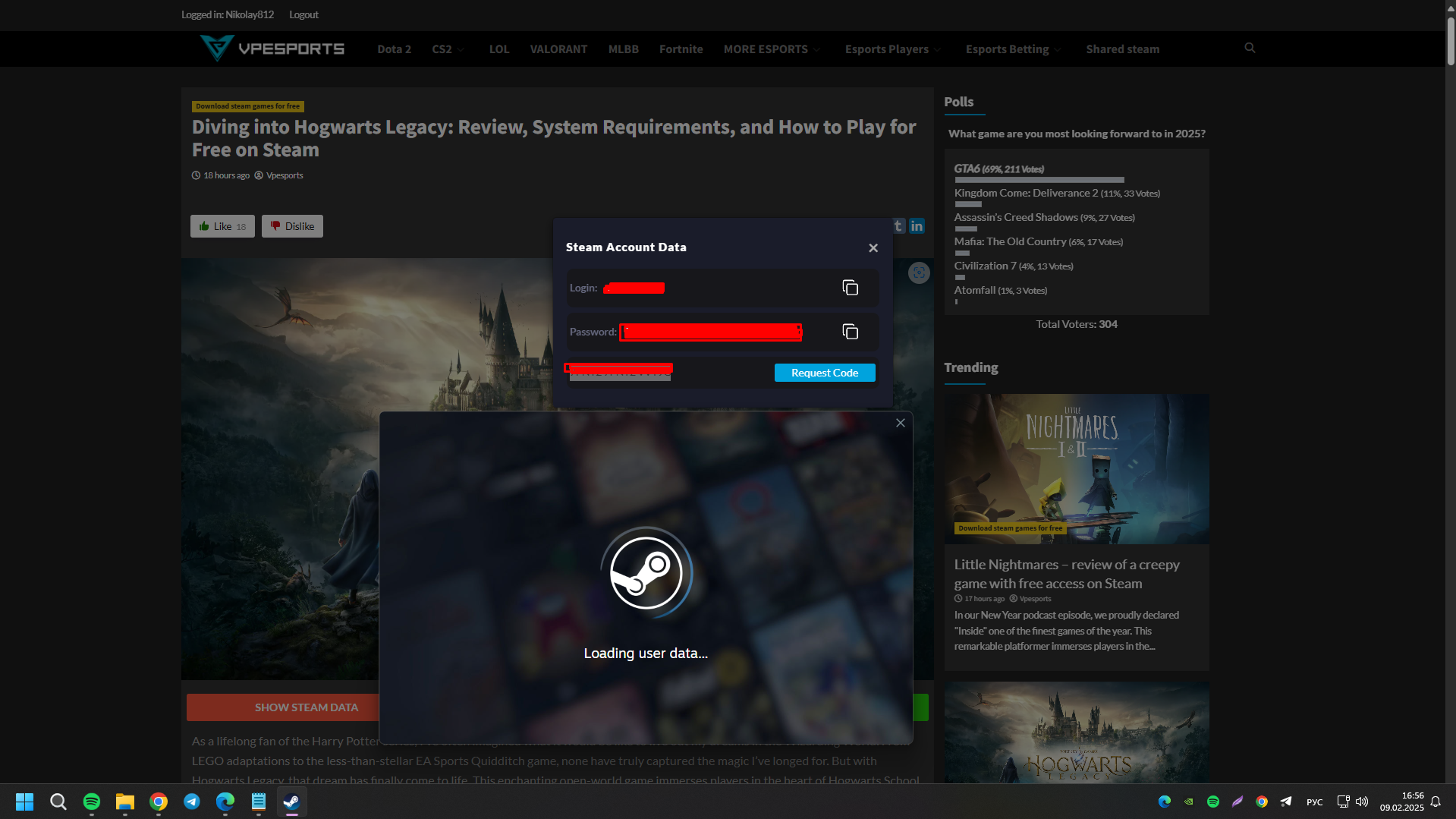Click the Telegram tray icon

(1285, 802)
